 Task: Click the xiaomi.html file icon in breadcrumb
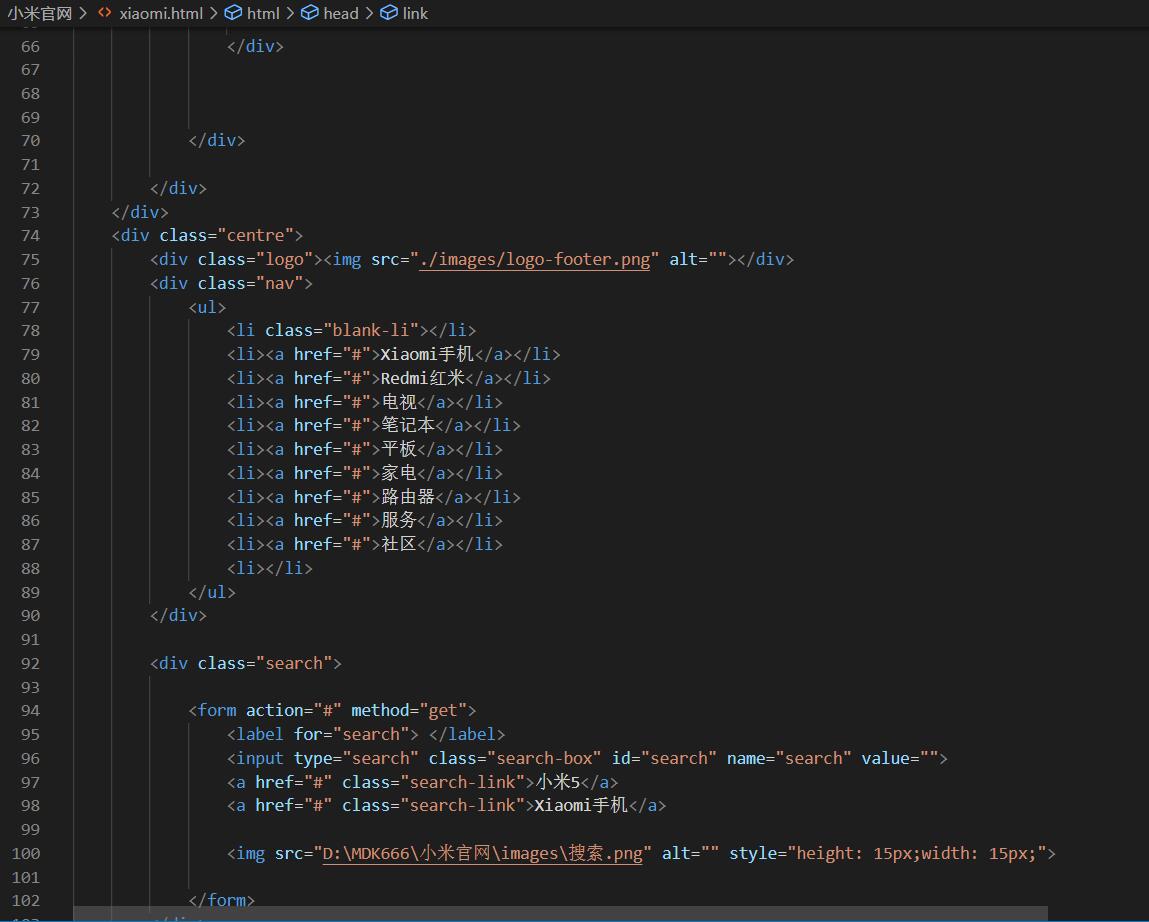pos(104,13)
